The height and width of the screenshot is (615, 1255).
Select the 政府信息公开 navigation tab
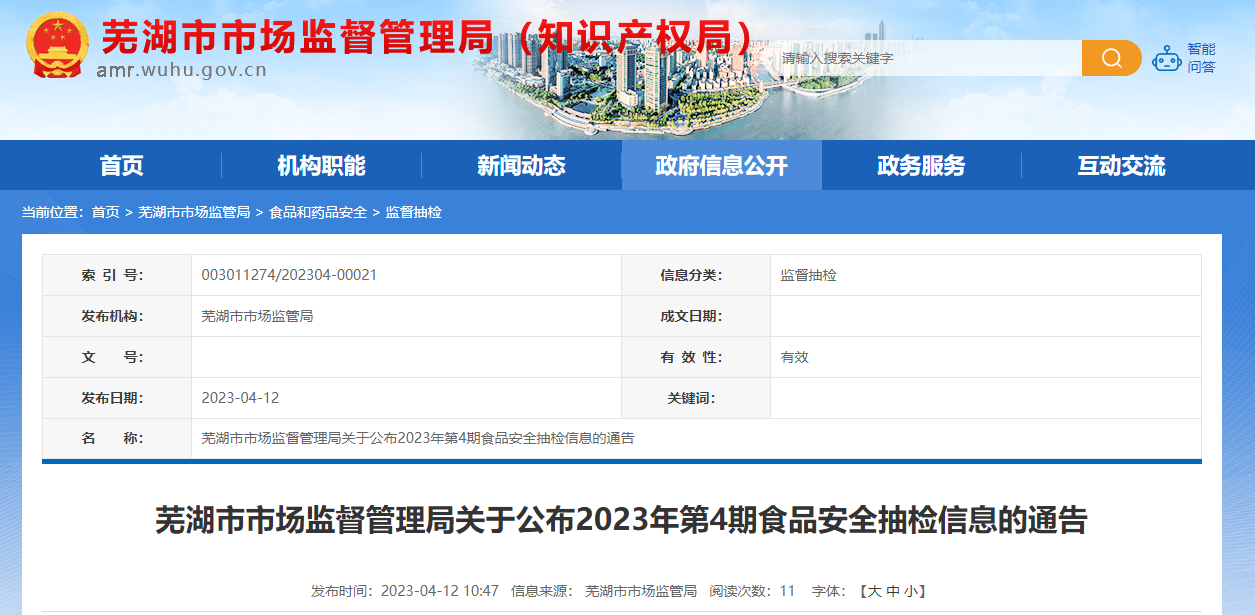[722, 166]
